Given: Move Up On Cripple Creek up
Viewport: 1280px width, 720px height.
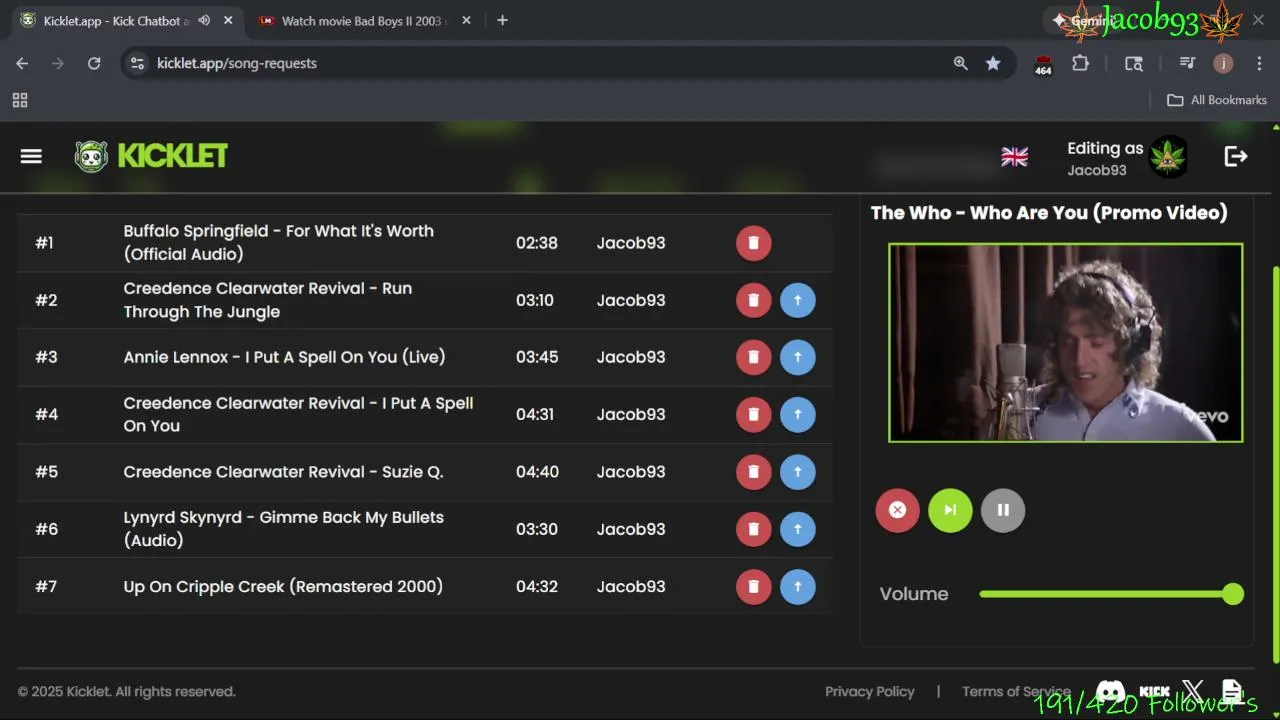Looking at the screenshot, I should click(797, 586).
